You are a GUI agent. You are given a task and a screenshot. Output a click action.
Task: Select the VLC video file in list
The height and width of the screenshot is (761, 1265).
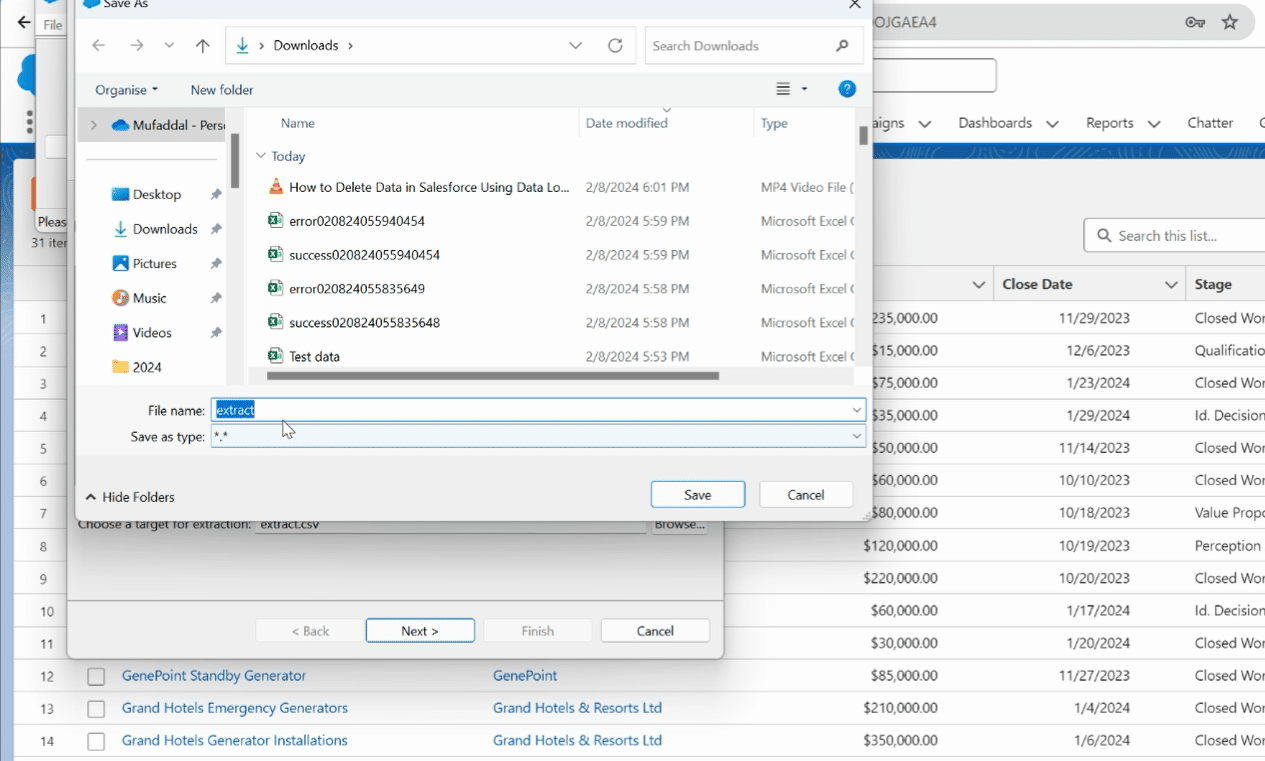coord(428,187)
